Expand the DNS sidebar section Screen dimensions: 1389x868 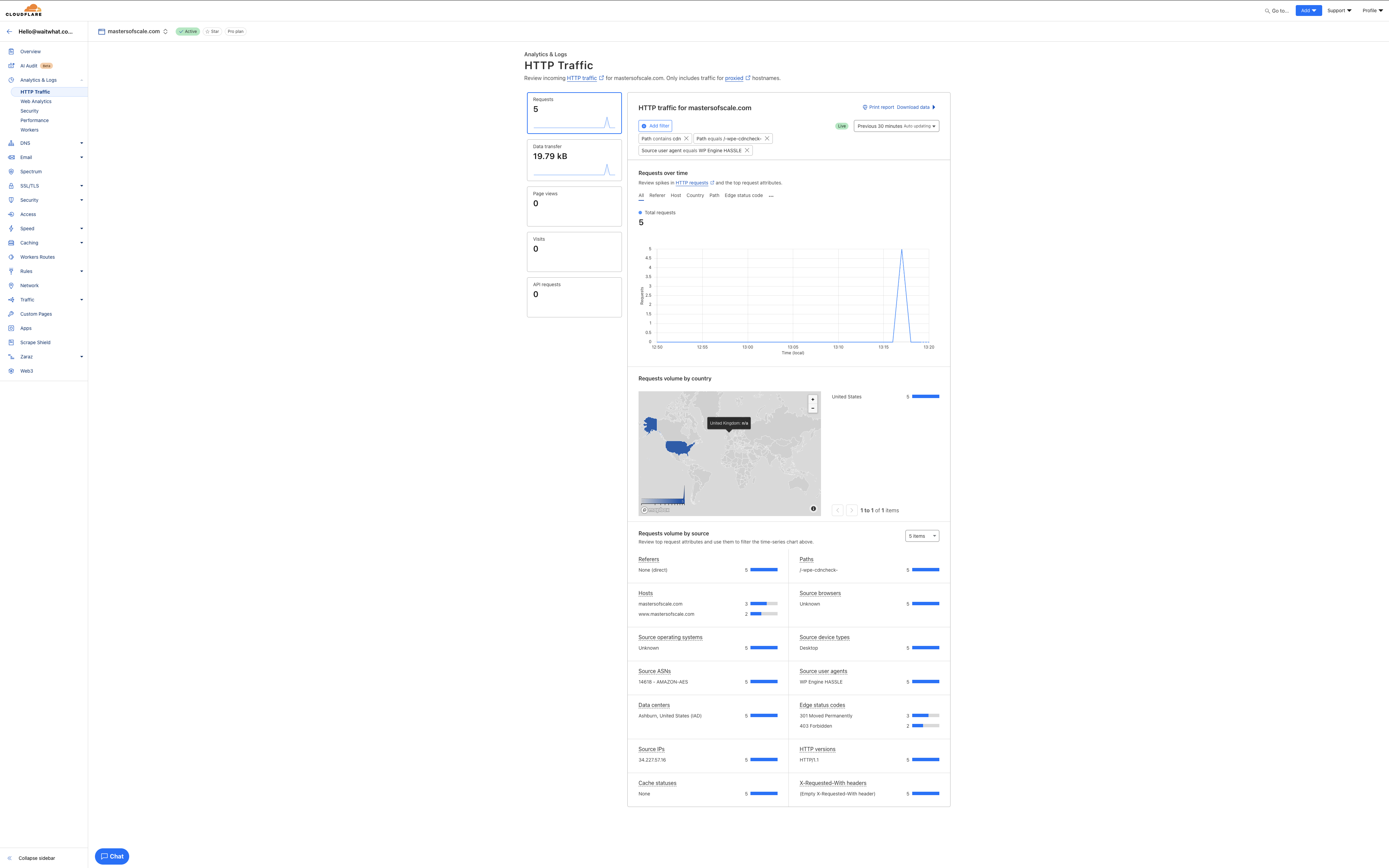pos(81,143)
